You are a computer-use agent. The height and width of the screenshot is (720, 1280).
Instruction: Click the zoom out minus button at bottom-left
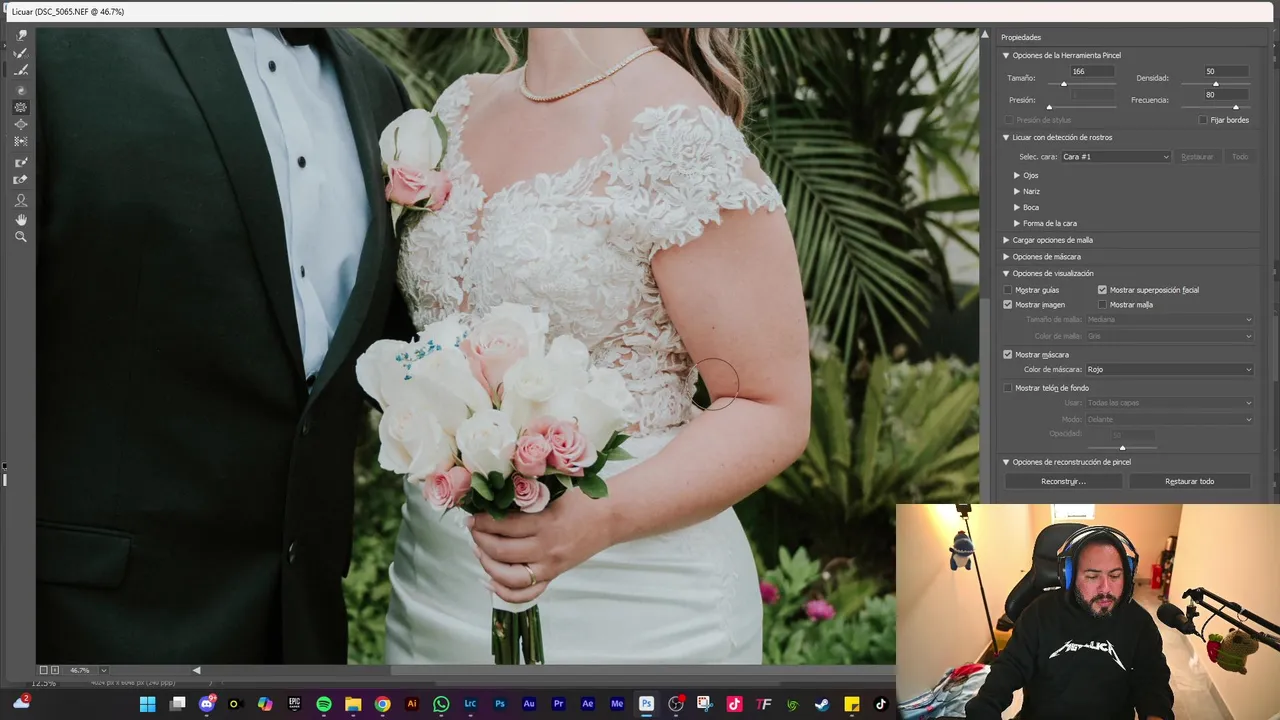point(43,670)
